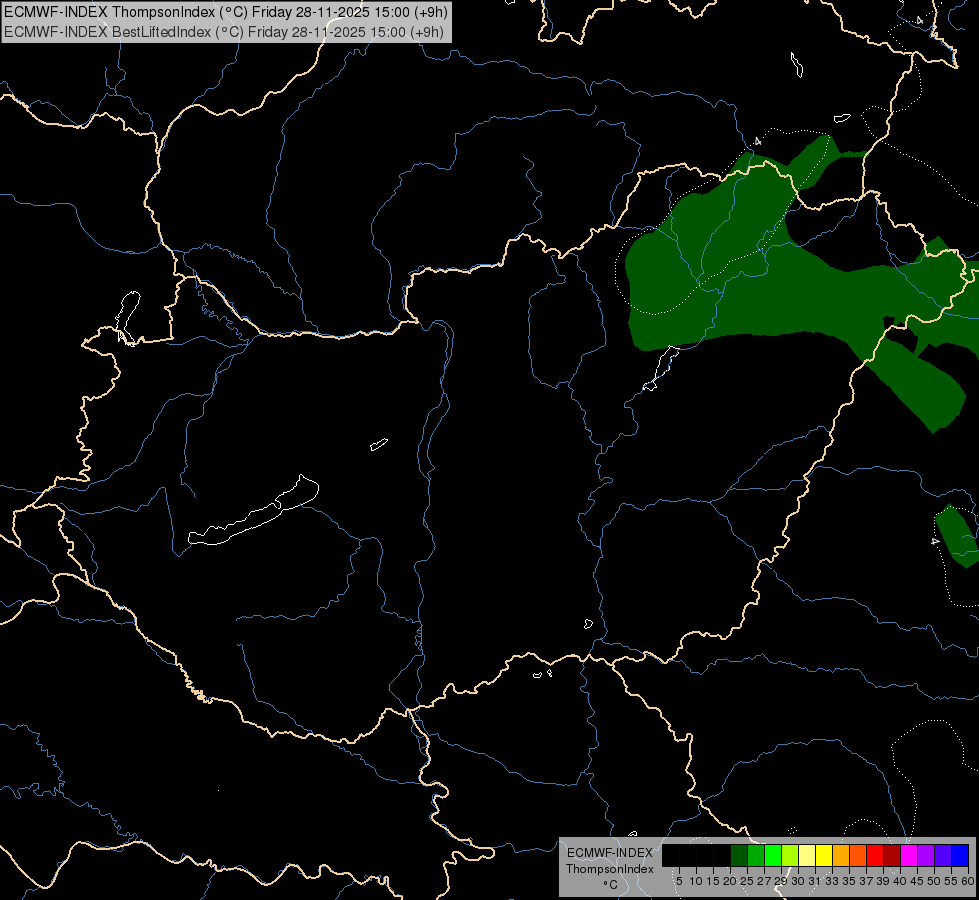Click the blue 55–60 legend swatch
This screenshot has height=900, width=979.
pyautogui.click(x=960, y=856)
